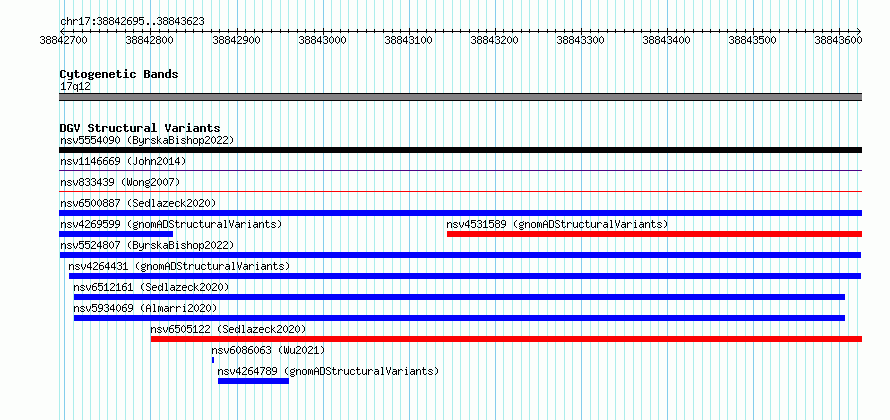Viewport: 890px width, 420px height.
Task: Click ruler position 38842700
Action: tap(64, 40)
